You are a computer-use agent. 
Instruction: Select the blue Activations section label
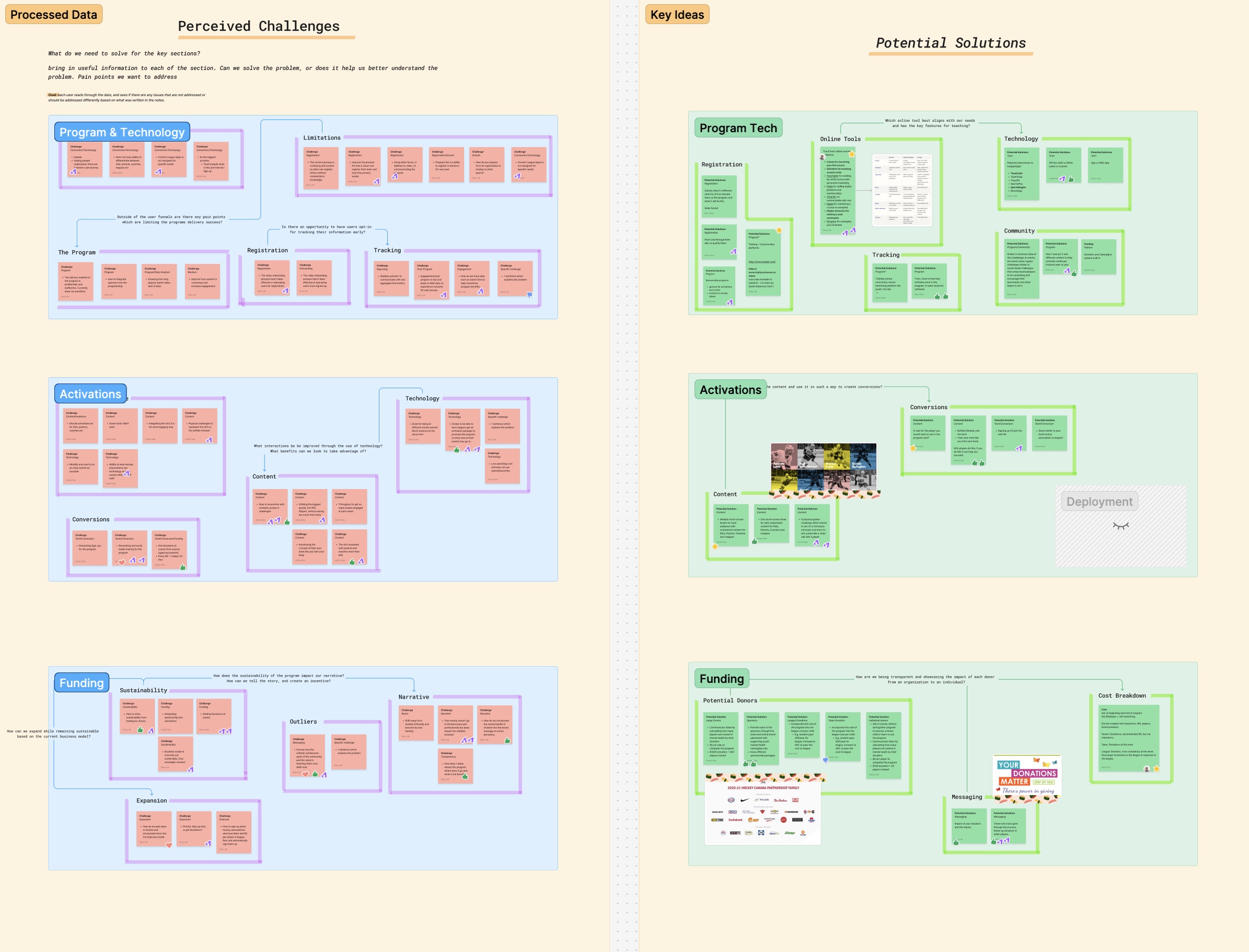click(x=91, y=394)
